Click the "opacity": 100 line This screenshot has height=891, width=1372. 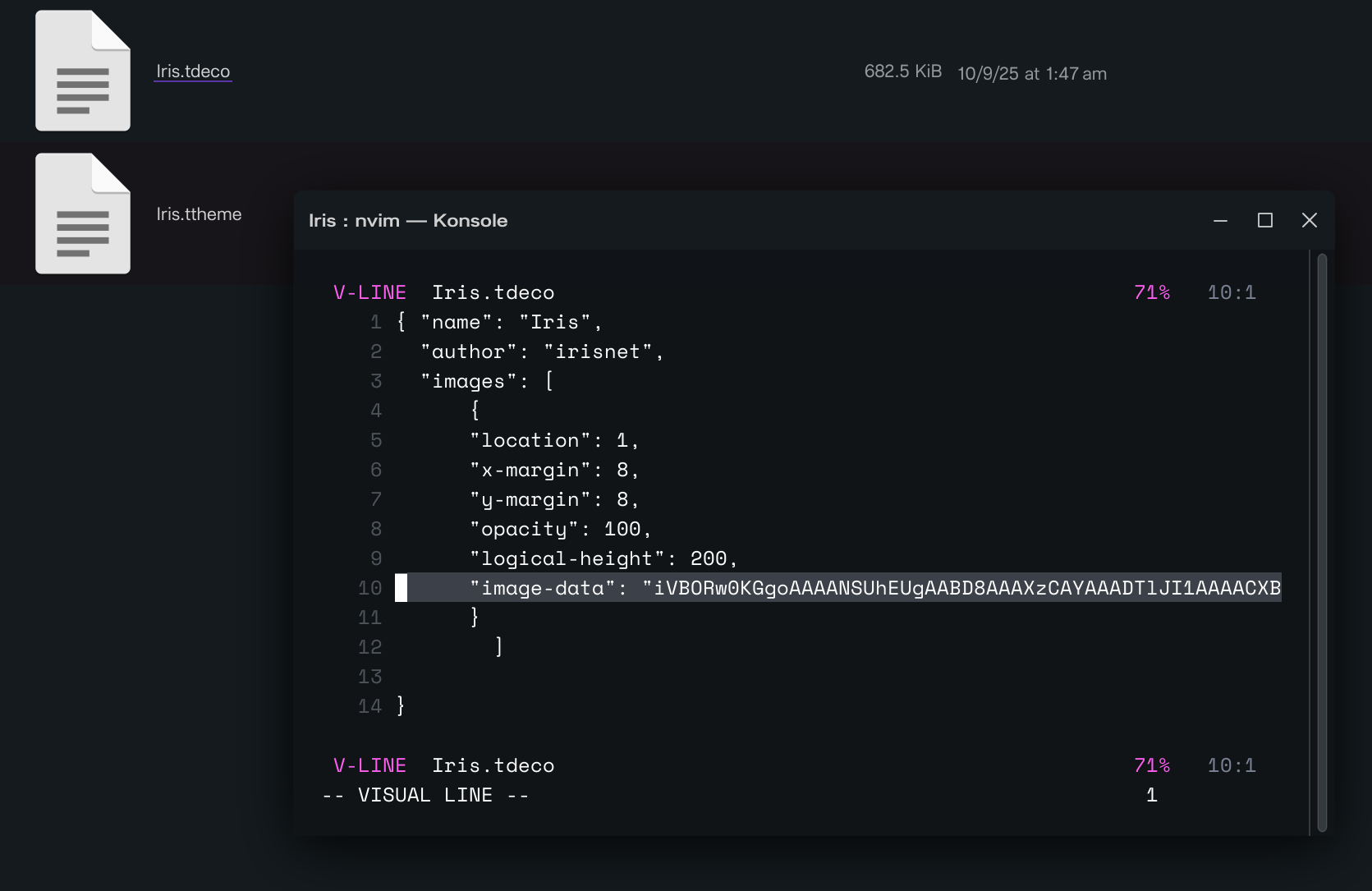pos(560,529)
